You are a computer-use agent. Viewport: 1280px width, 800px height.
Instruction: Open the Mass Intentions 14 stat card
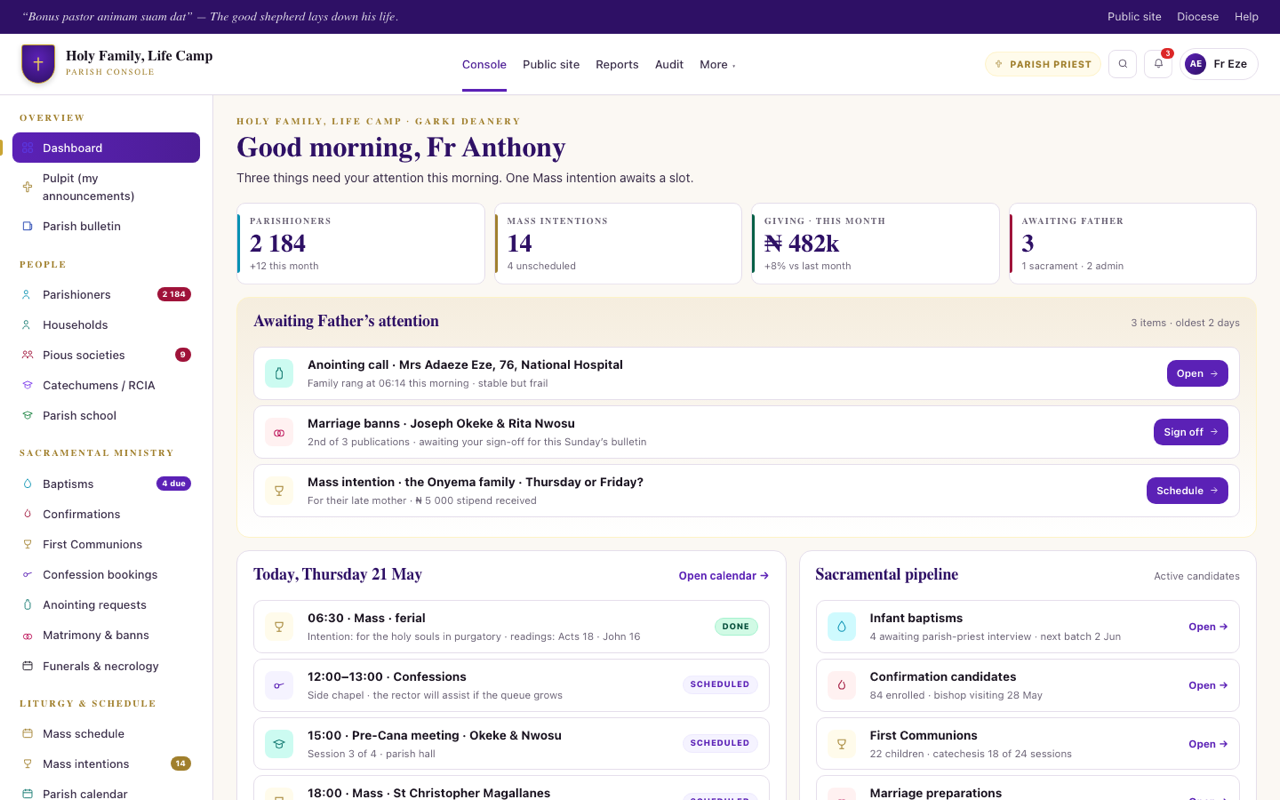pos(618,244)
